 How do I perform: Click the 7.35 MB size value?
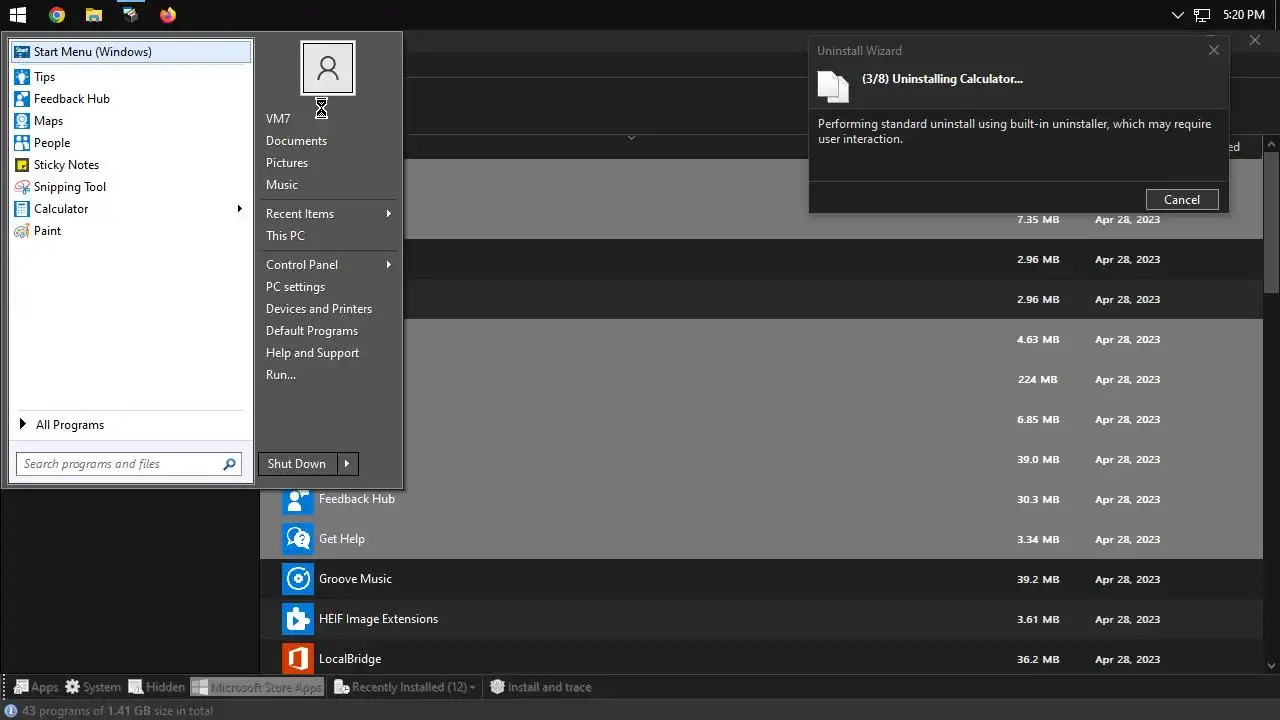point(1037,219)
